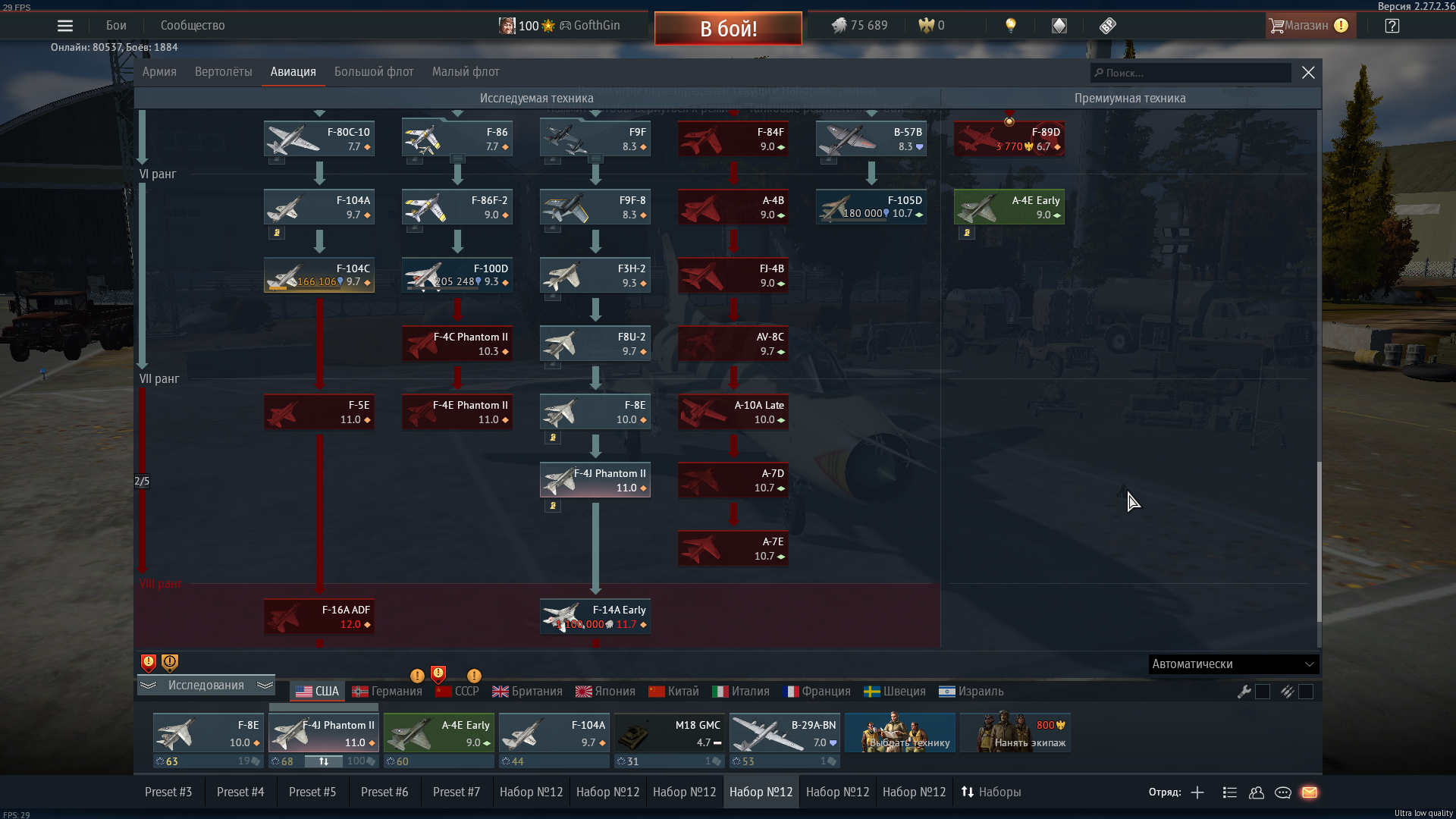The width and height of the screenshot is (1456, 819).
Task: Select the B-29A-BN crew slot
Action: [785, 733]
